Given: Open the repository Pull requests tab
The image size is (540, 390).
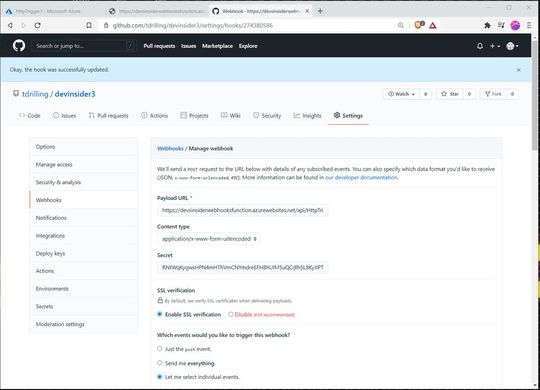Looking at the screenshot, I should coord(108,115).
